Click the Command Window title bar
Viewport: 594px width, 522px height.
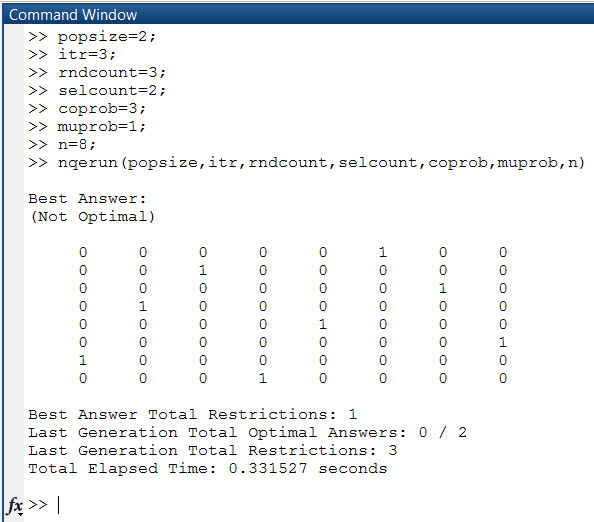coord(299,15)
